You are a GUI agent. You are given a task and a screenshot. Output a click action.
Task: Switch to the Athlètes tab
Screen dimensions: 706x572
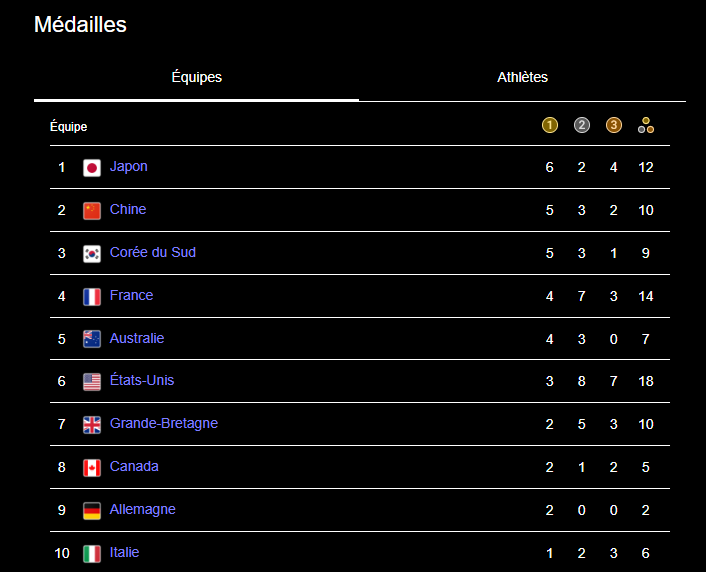522,78
